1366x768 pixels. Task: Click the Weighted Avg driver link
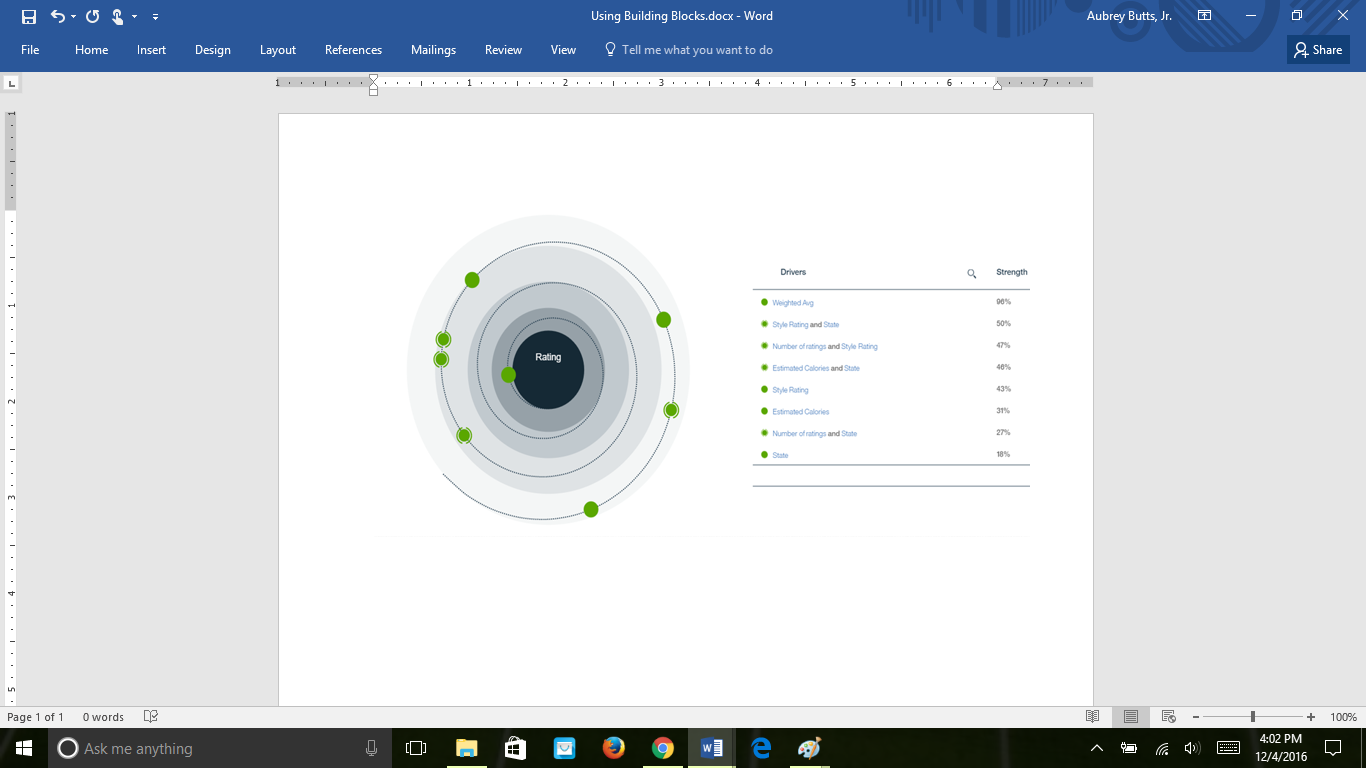tap(792, 303)
